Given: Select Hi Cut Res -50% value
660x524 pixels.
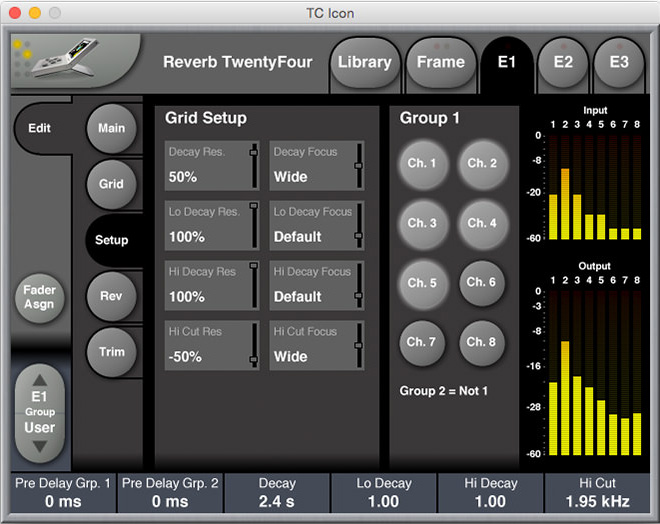Looking at the screenshot, I should pos(185,356).
